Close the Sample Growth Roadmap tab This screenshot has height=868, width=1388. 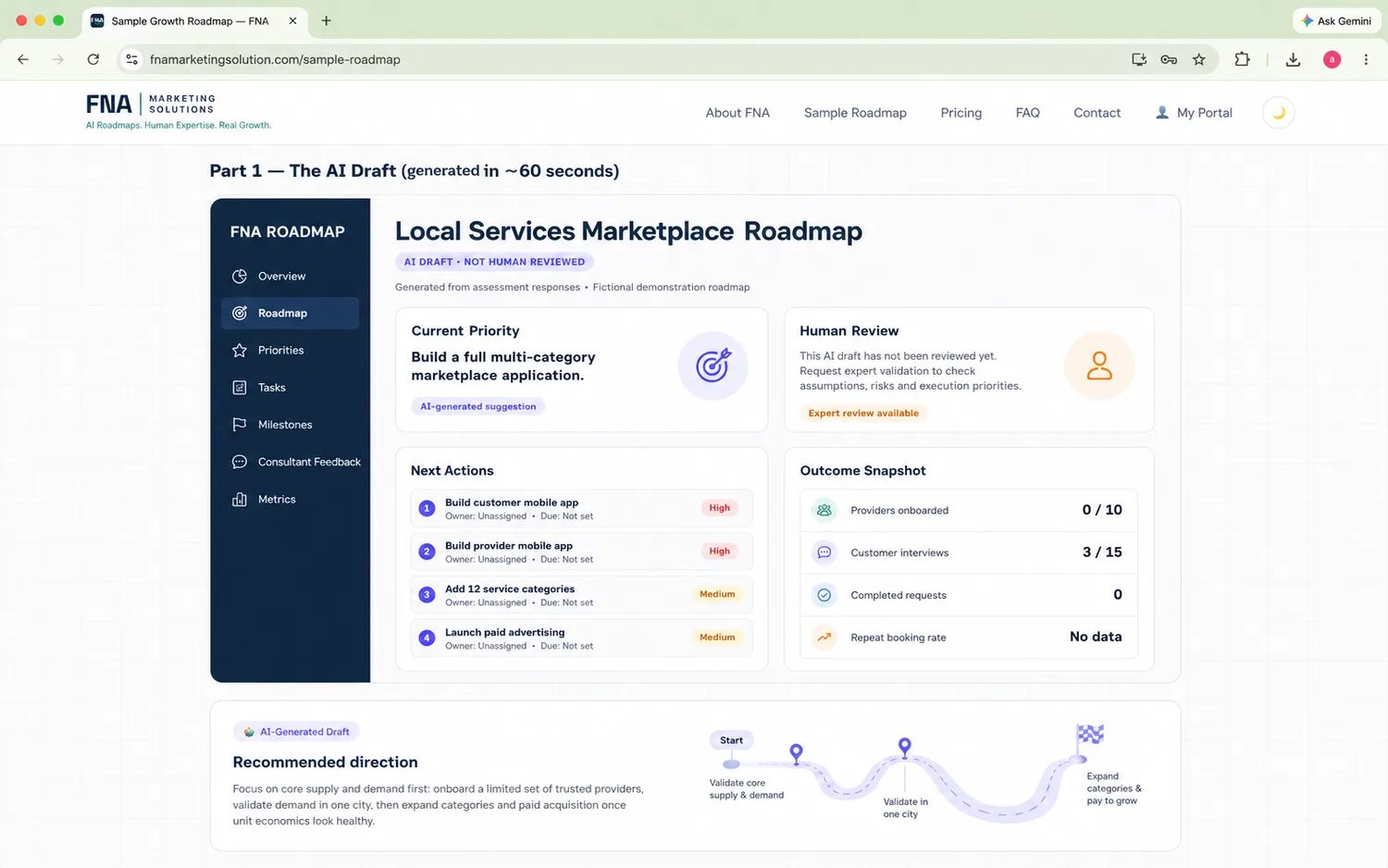click(x=292, y=20)
